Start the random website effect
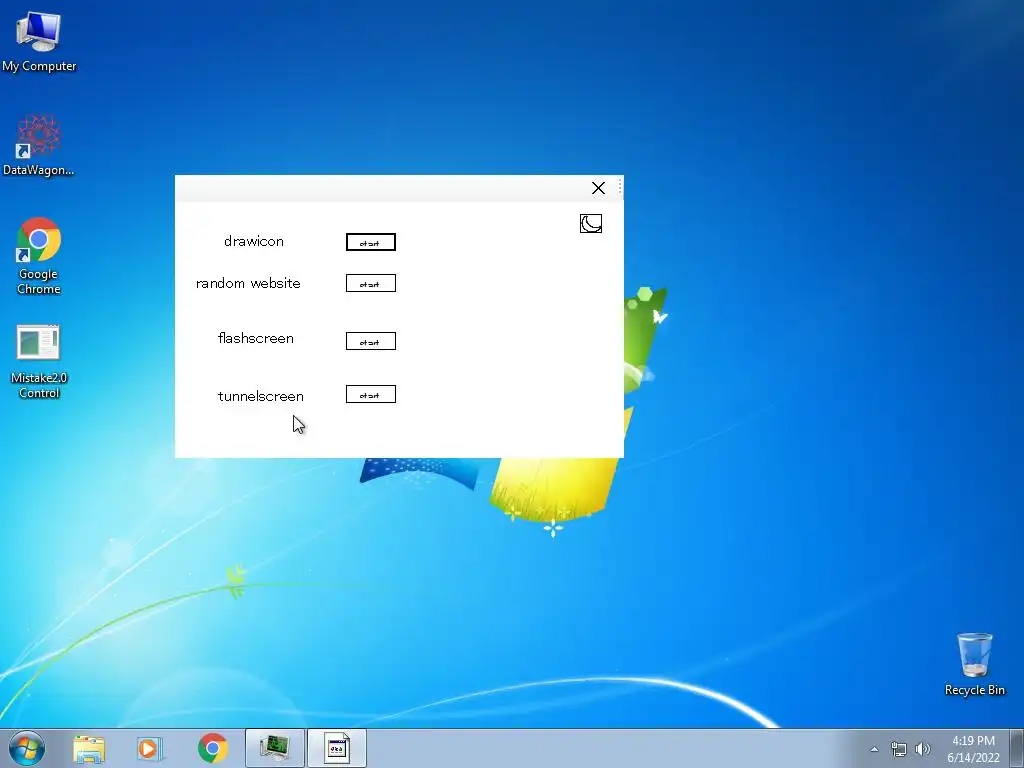The width and height of the screenshot is (1024, 768). click(x=370, y=283)
